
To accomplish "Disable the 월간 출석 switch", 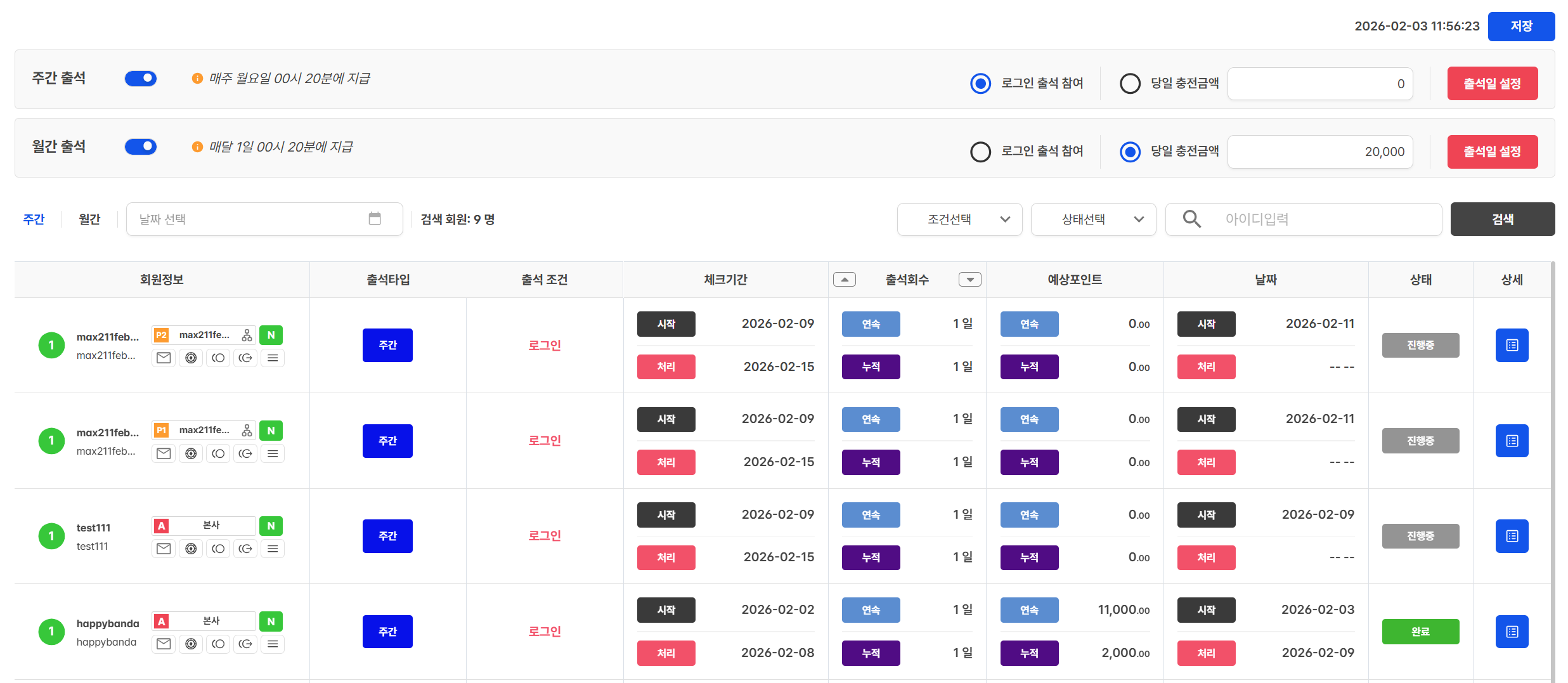I will 141,147.
